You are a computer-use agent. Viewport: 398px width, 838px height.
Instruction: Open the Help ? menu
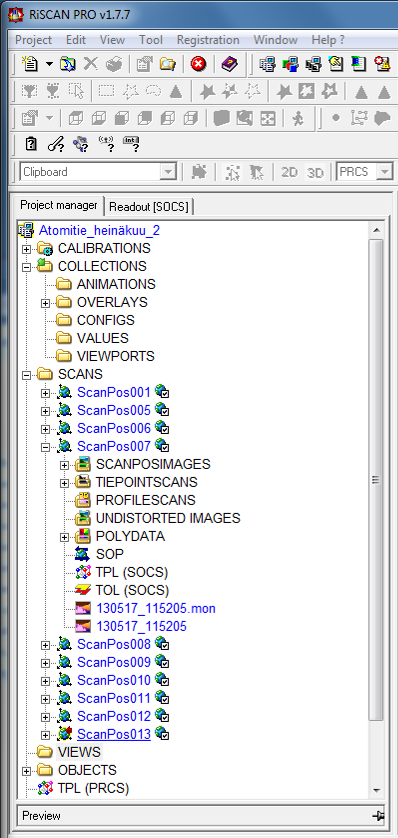tap(328, 40)
